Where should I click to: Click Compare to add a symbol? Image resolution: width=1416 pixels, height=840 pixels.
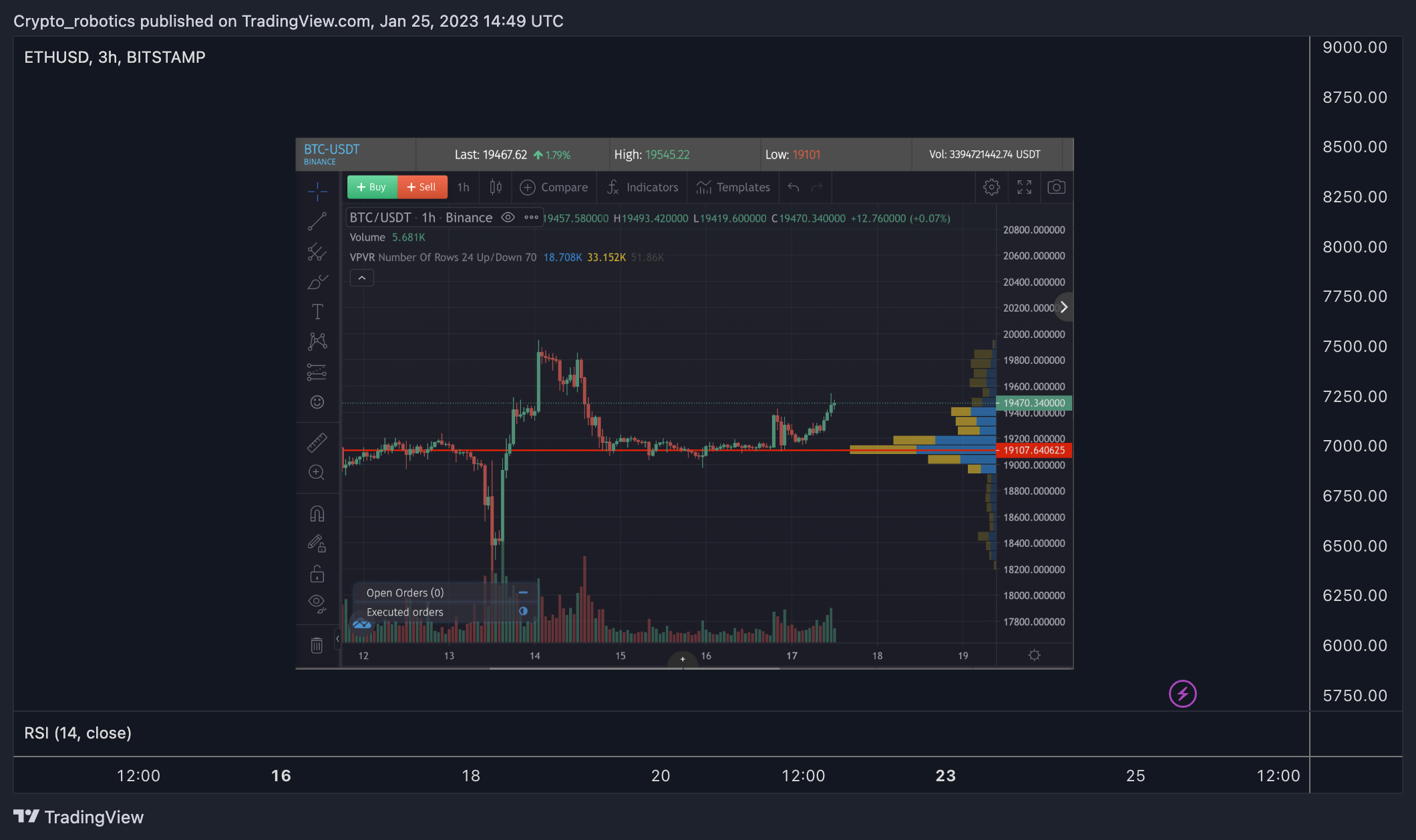(x=554, y=187)
